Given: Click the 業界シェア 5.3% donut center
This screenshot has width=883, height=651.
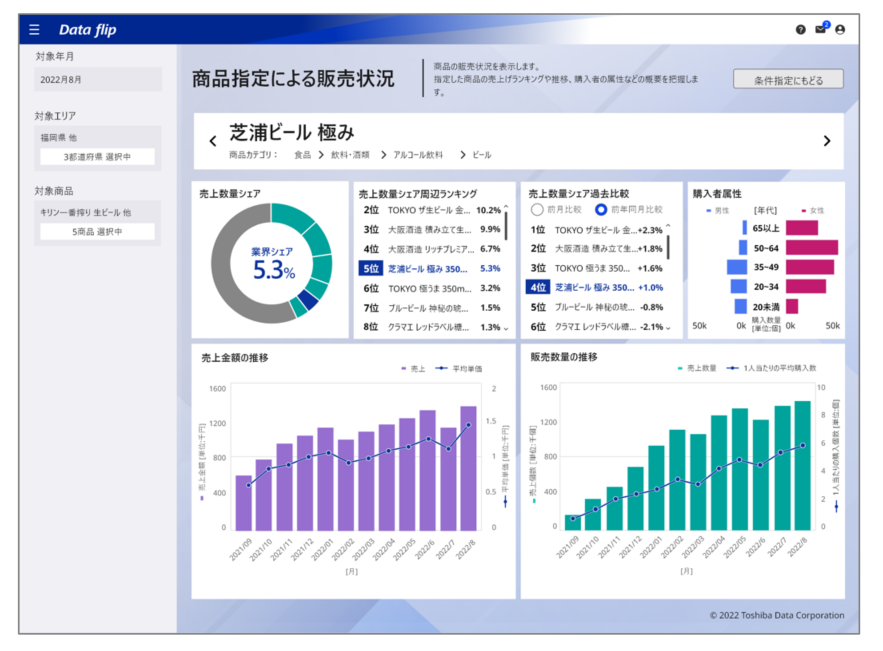Looking at the screenshot, I should [273, 264].
